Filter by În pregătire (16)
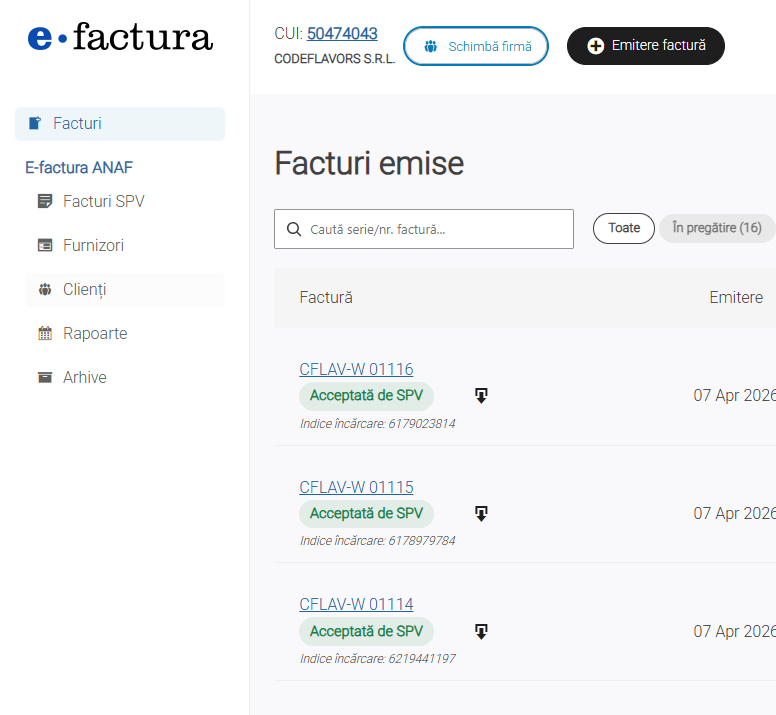776x715 pixels. tap(717, 228)
